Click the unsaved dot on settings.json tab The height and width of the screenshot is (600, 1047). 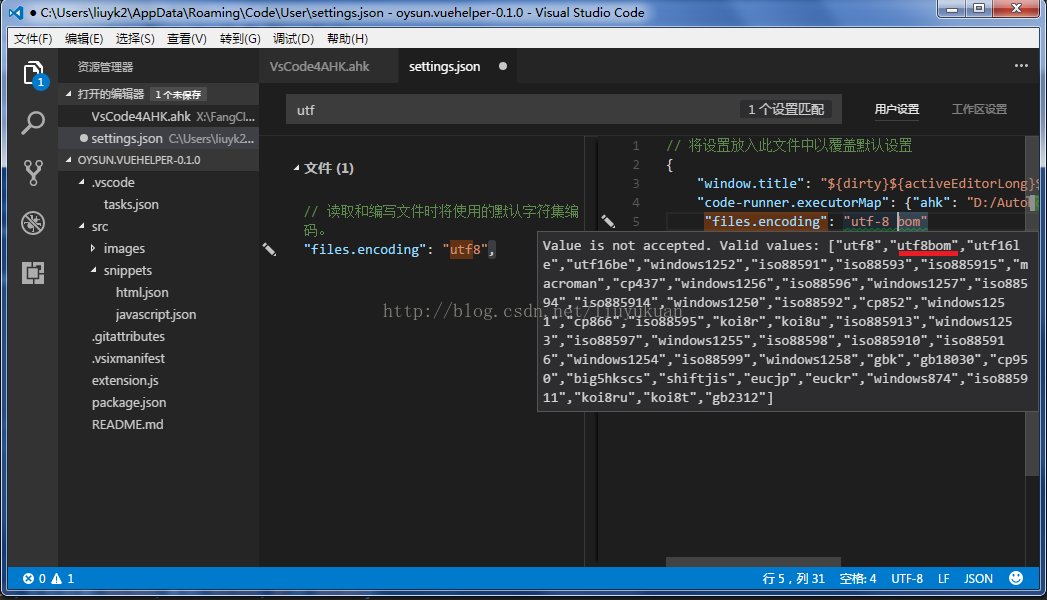[x=503, y=66]
